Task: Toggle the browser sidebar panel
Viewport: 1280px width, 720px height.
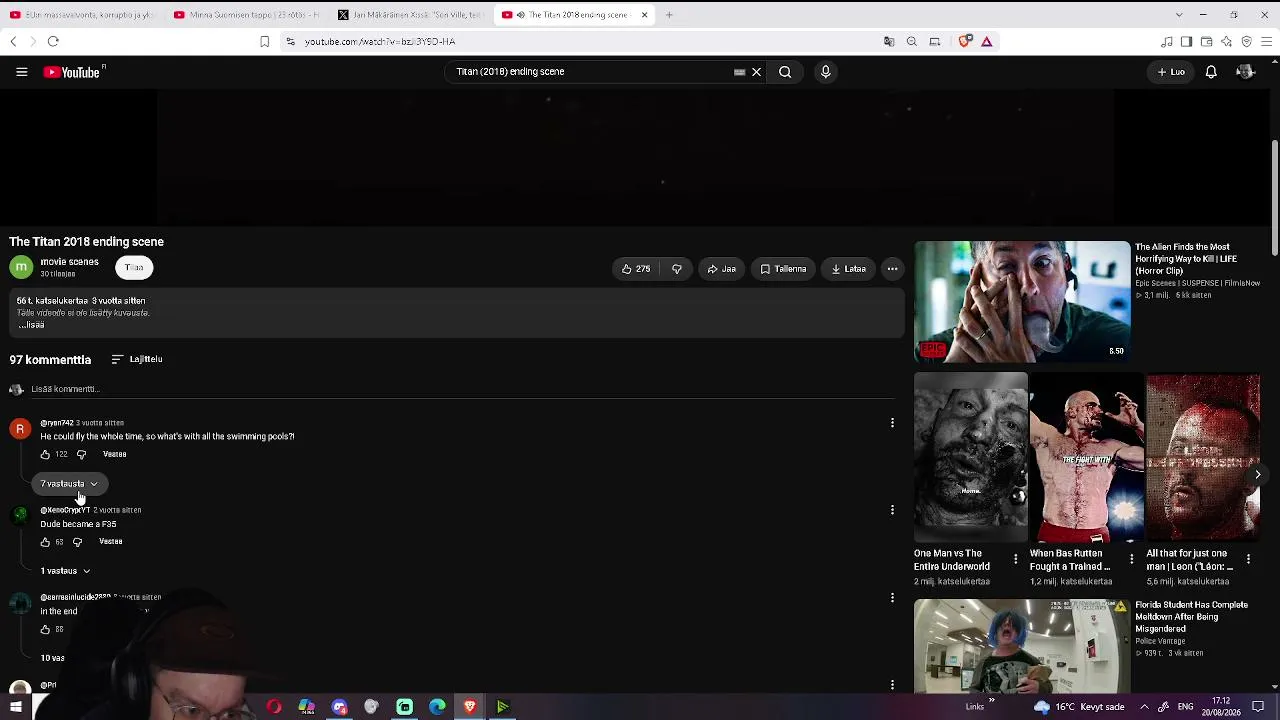Action: point(1186,41)
